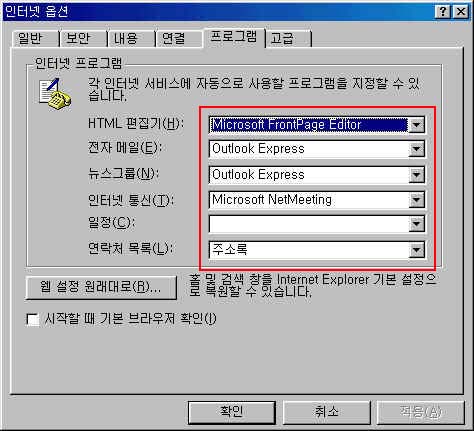474x431 pixels.
Task: Click the 웹 설정 원래대로 button
Action: tap(101, 287)
